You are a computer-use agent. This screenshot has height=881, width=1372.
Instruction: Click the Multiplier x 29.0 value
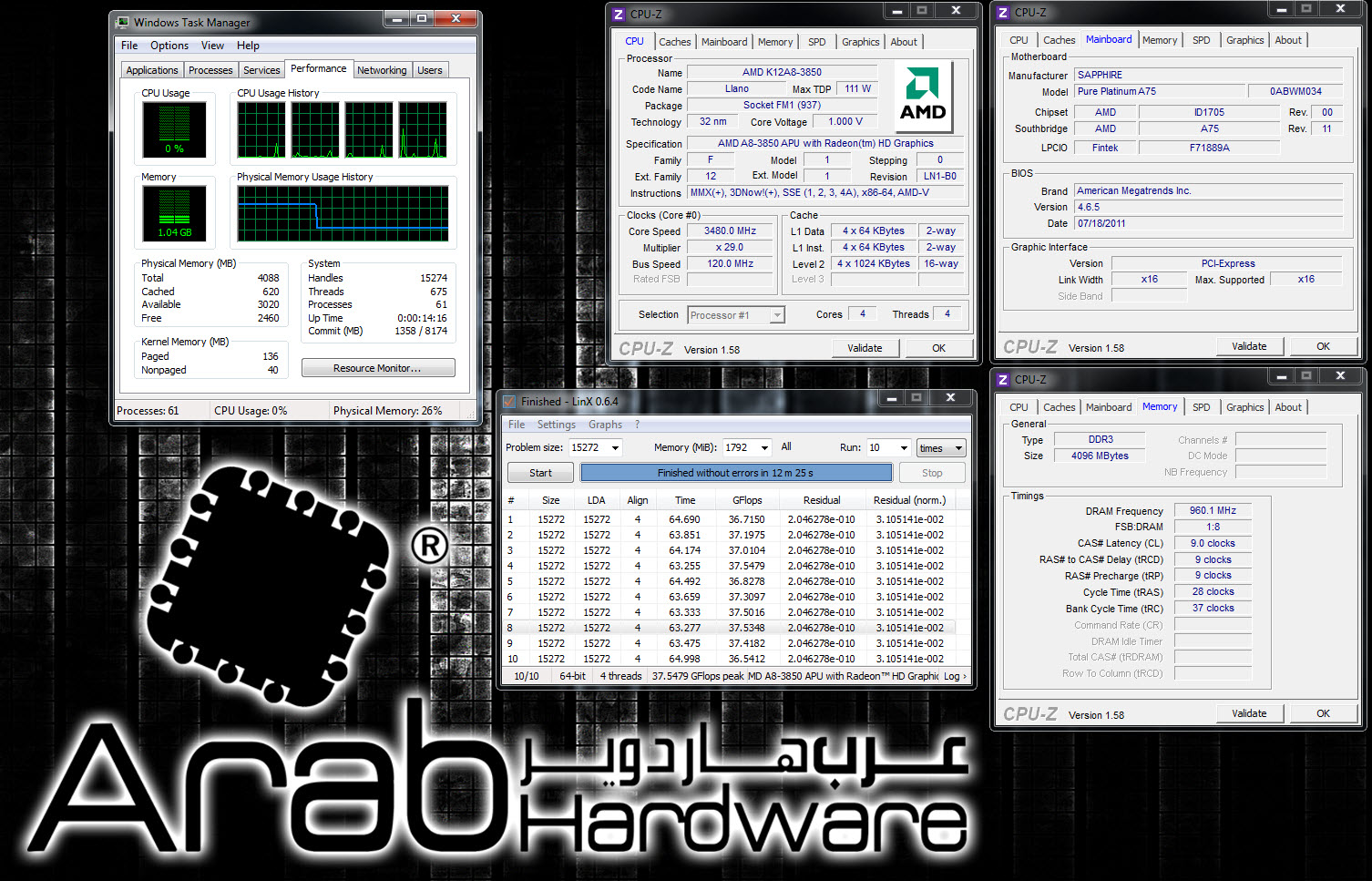(x=731, y=248)
